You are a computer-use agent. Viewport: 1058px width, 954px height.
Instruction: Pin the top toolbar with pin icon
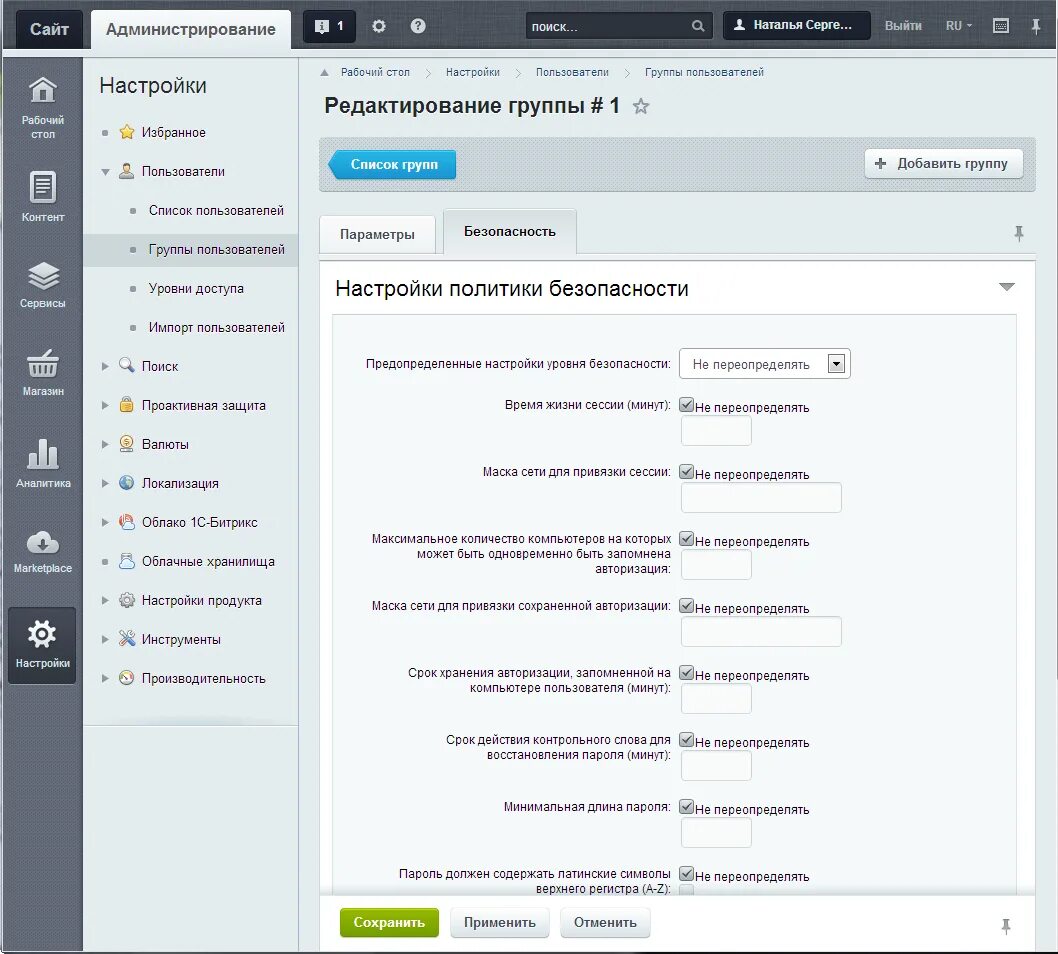coord(1036,26)
